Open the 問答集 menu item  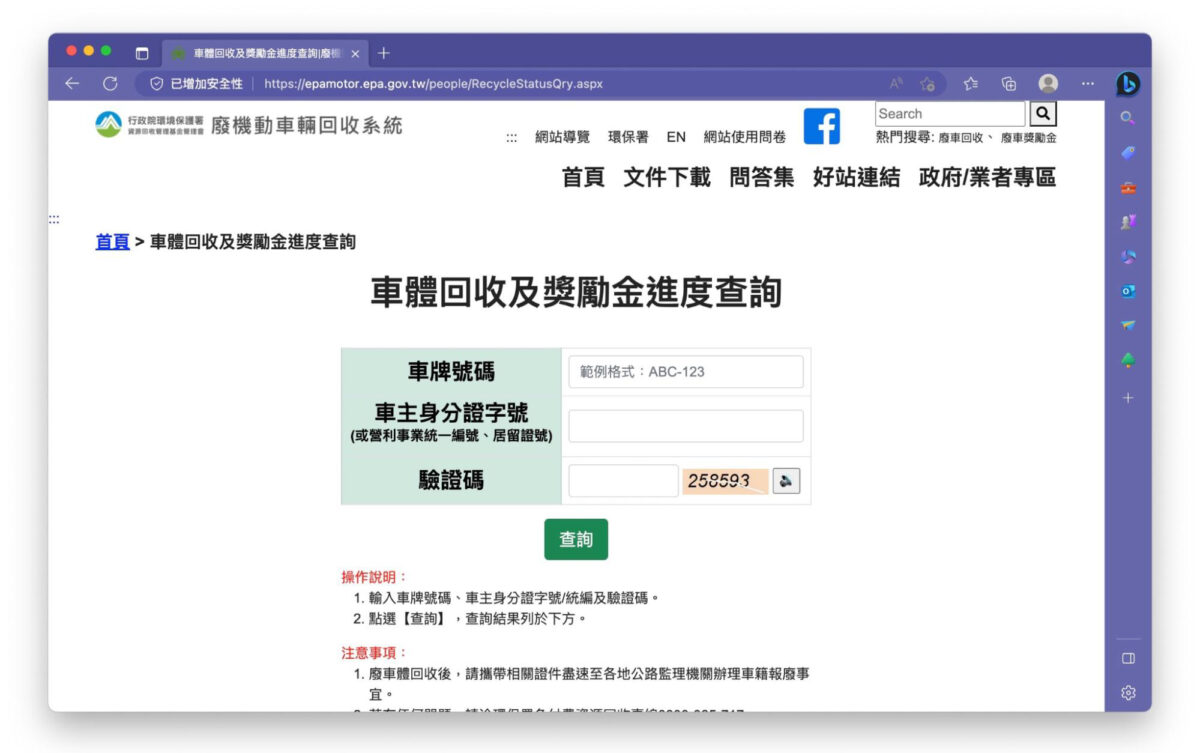(x=762, y=177)
